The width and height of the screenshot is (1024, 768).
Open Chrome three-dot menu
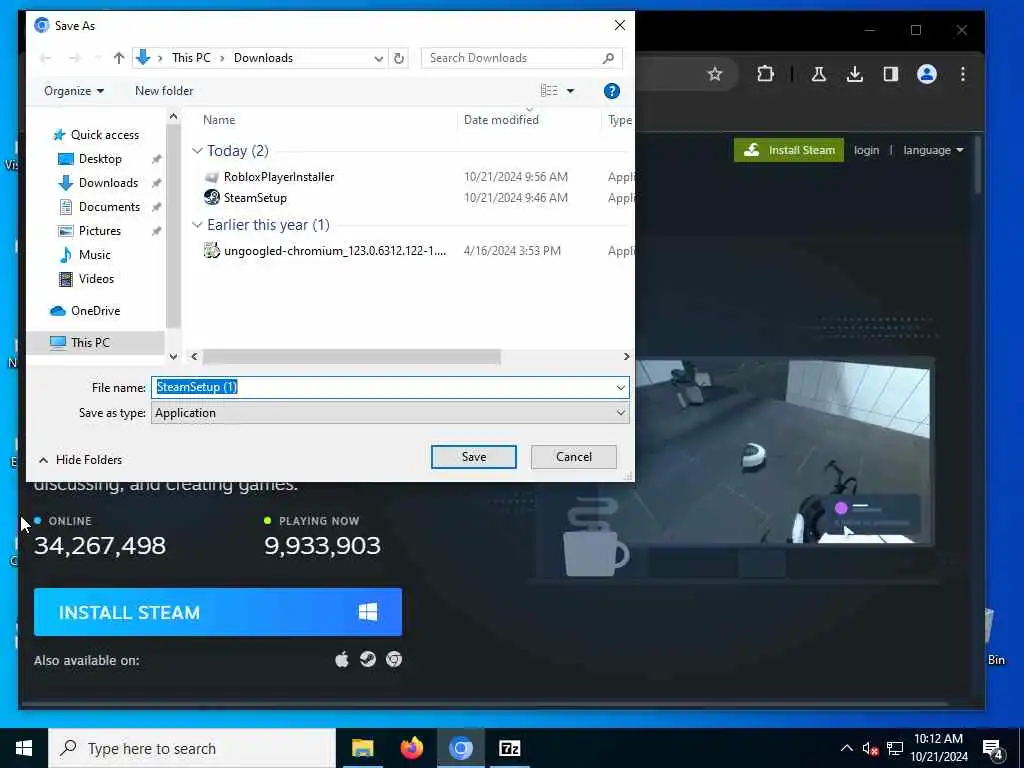coord(963,74)
